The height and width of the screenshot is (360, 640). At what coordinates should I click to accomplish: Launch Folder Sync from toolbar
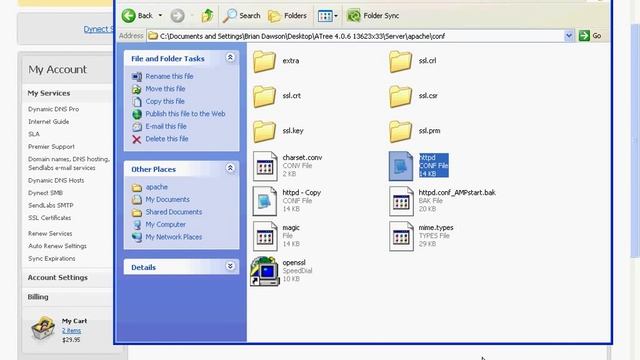point(373,16)
